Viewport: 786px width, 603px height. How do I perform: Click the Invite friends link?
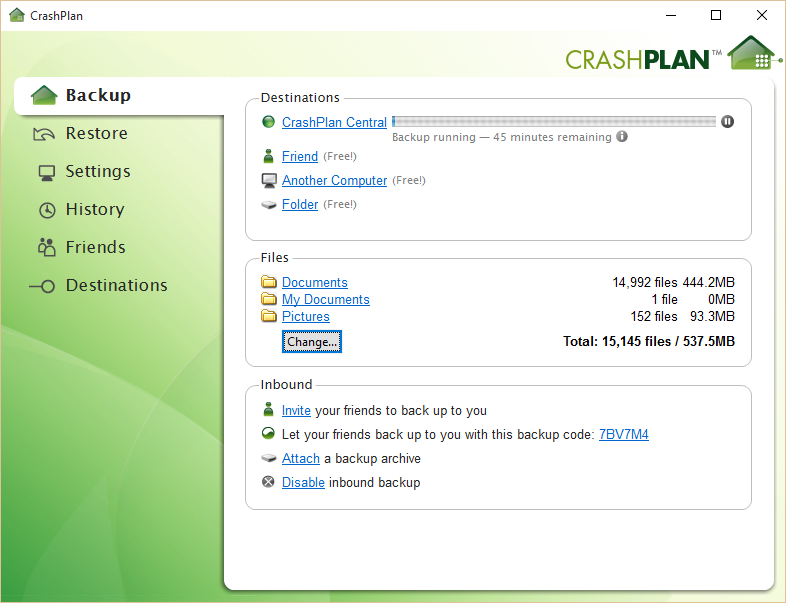(x=296, y=411)
